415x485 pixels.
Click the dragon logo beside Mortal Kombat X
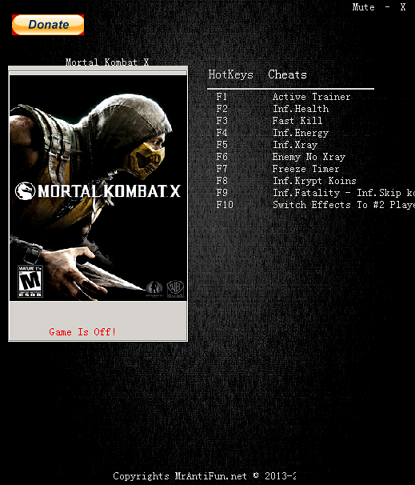(x=25, y=191)
